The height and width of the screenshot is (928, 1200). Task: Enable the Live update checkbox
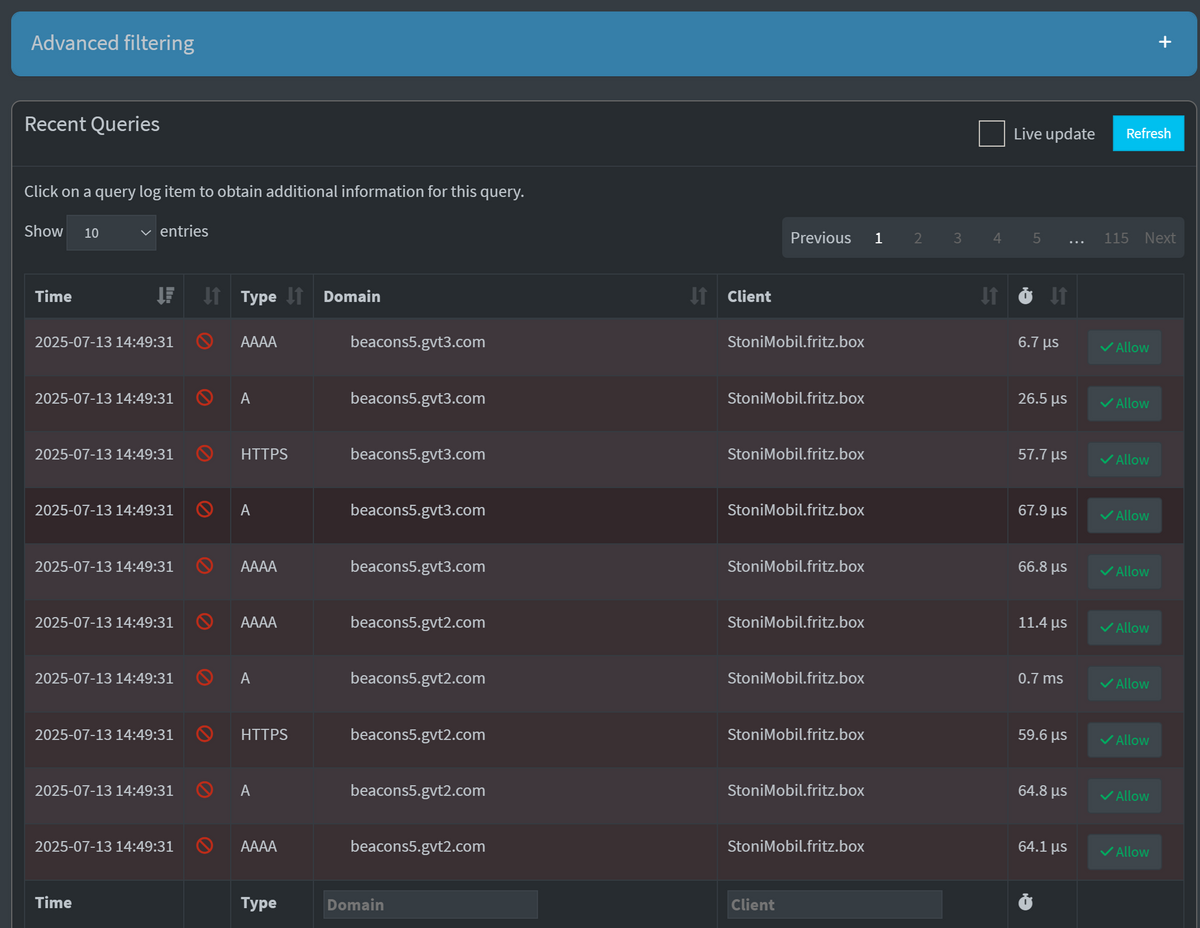(x=991, y=134)
